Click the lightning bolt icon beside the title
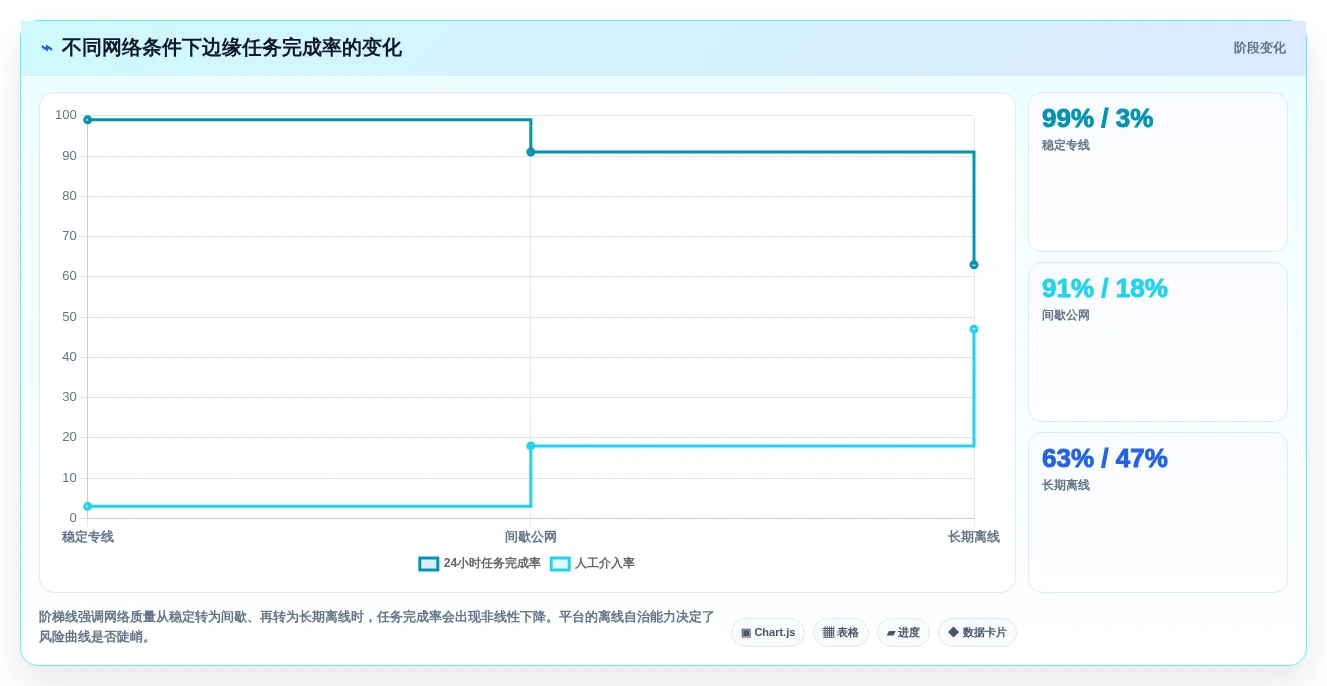 [x=47, y=48]
